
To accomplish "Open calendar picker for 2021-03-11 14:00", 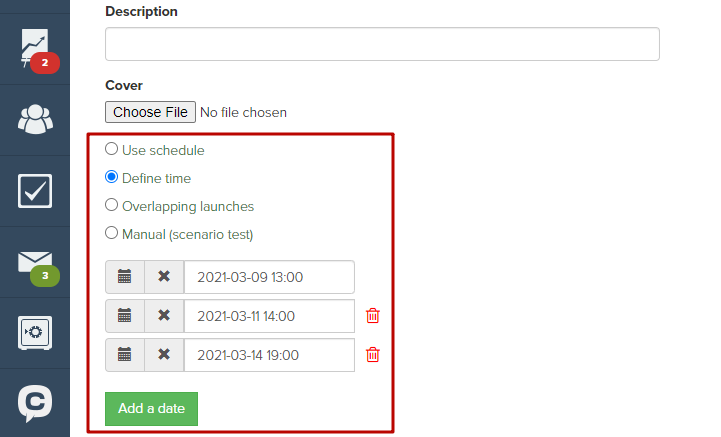I will (x=125, y=316).
